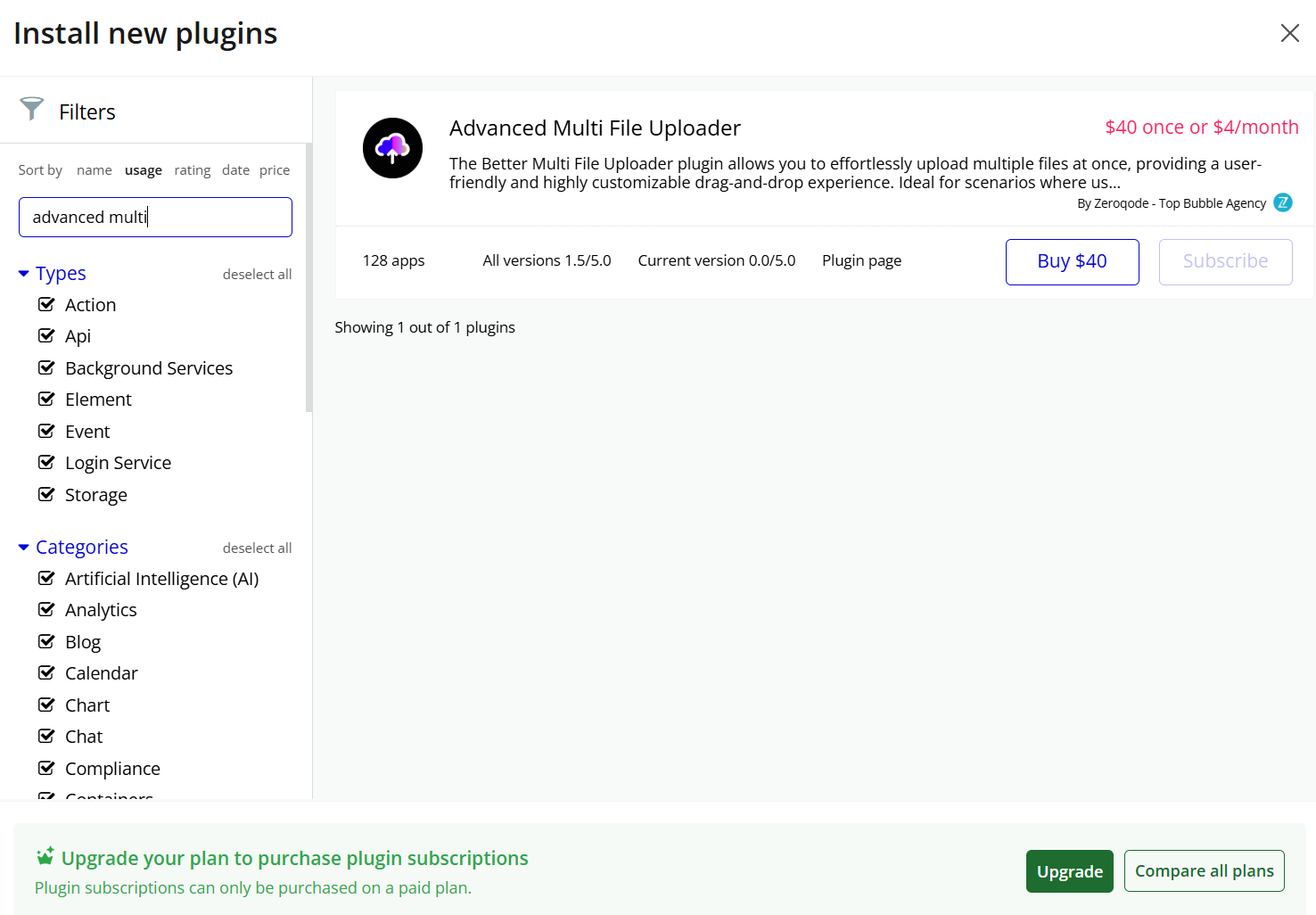The width and height of the screenshot is (1316, 915).
Task: Click the Buy $40 button
Action: click(1072, 261)
